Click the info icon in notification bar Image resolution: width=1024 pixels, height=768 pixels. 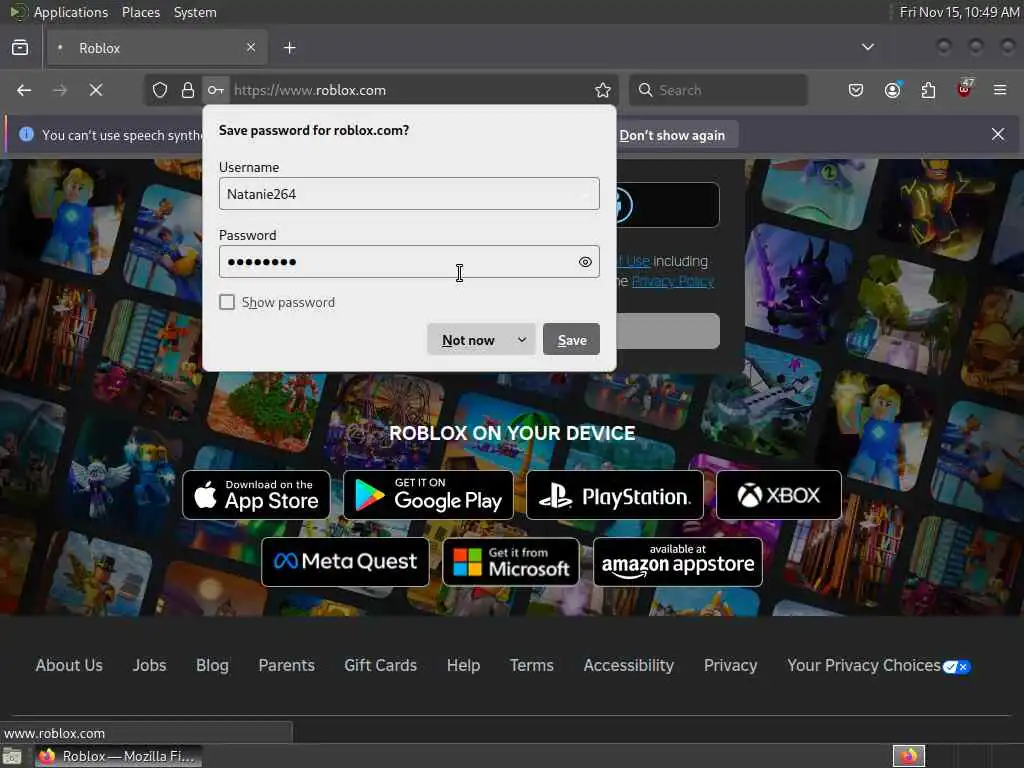coord(26,135)
